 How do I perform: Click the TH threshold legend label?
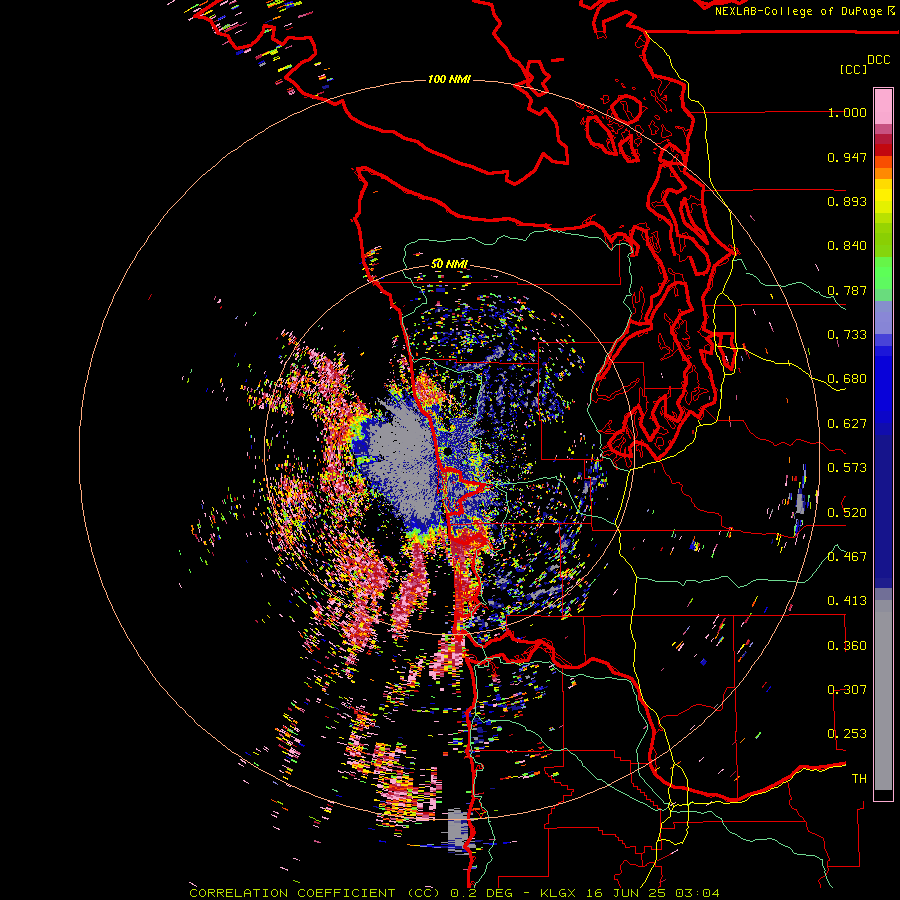(859, 779)
